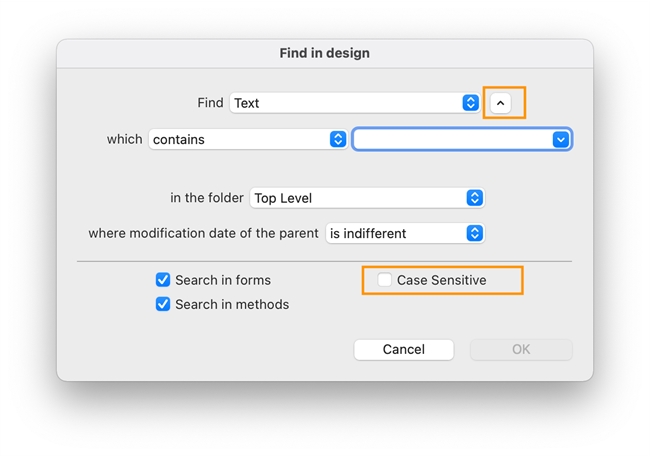Click the Find in design title bar
The height and width of the screenshot is (456, 650).
click(325, 52)
